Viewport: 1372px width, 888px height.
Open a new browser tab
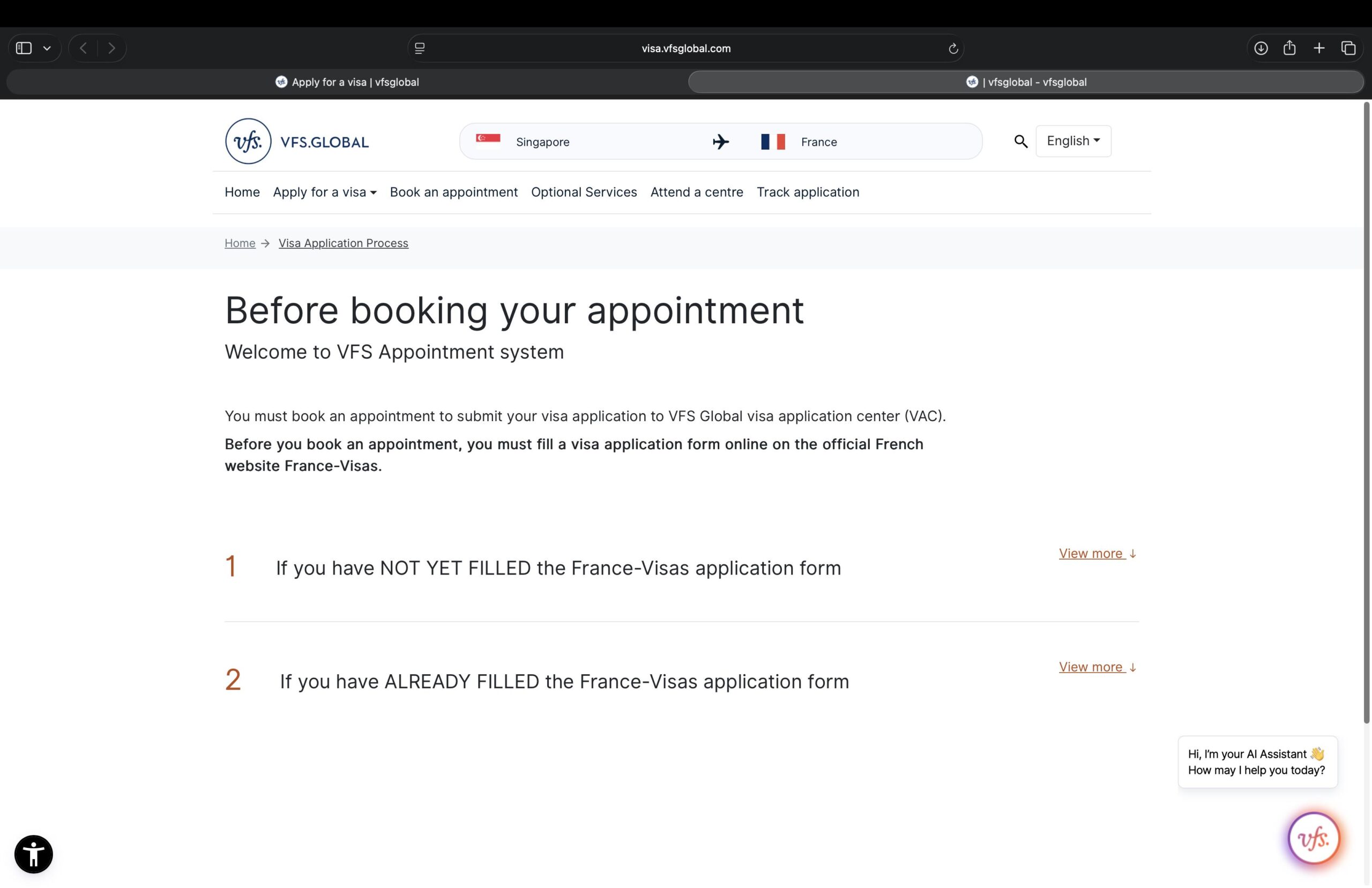point(1319,48)
